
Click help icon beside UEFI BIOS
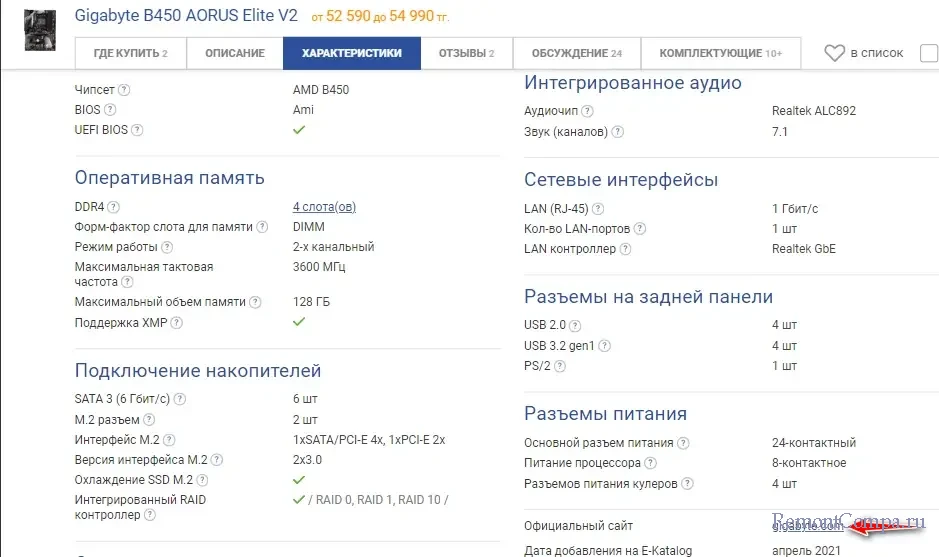point(137,130)
